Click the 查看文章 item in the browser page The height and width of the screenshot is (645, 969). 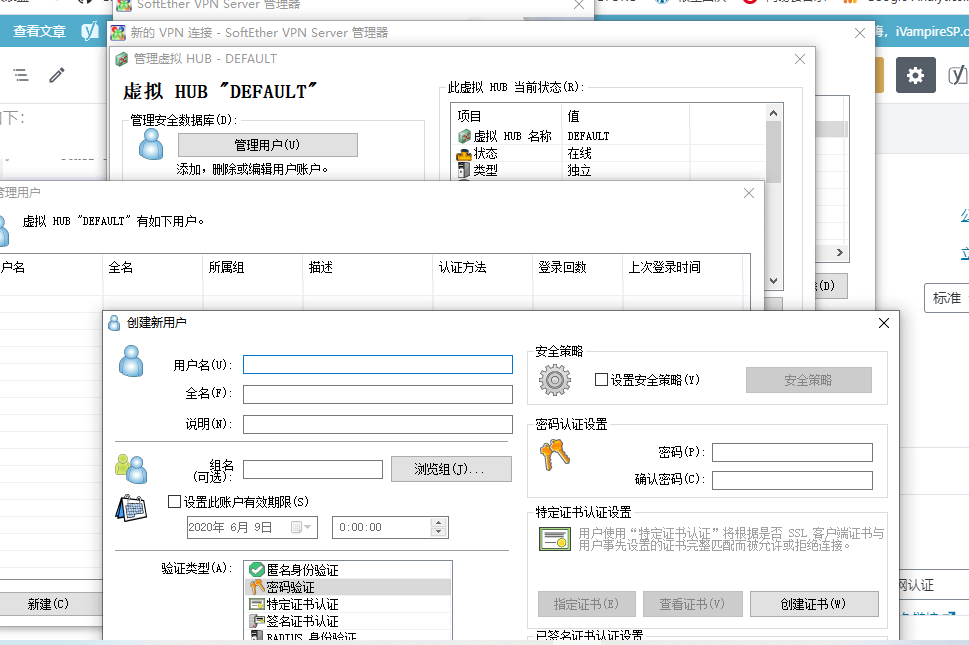[x=40, y=32]
